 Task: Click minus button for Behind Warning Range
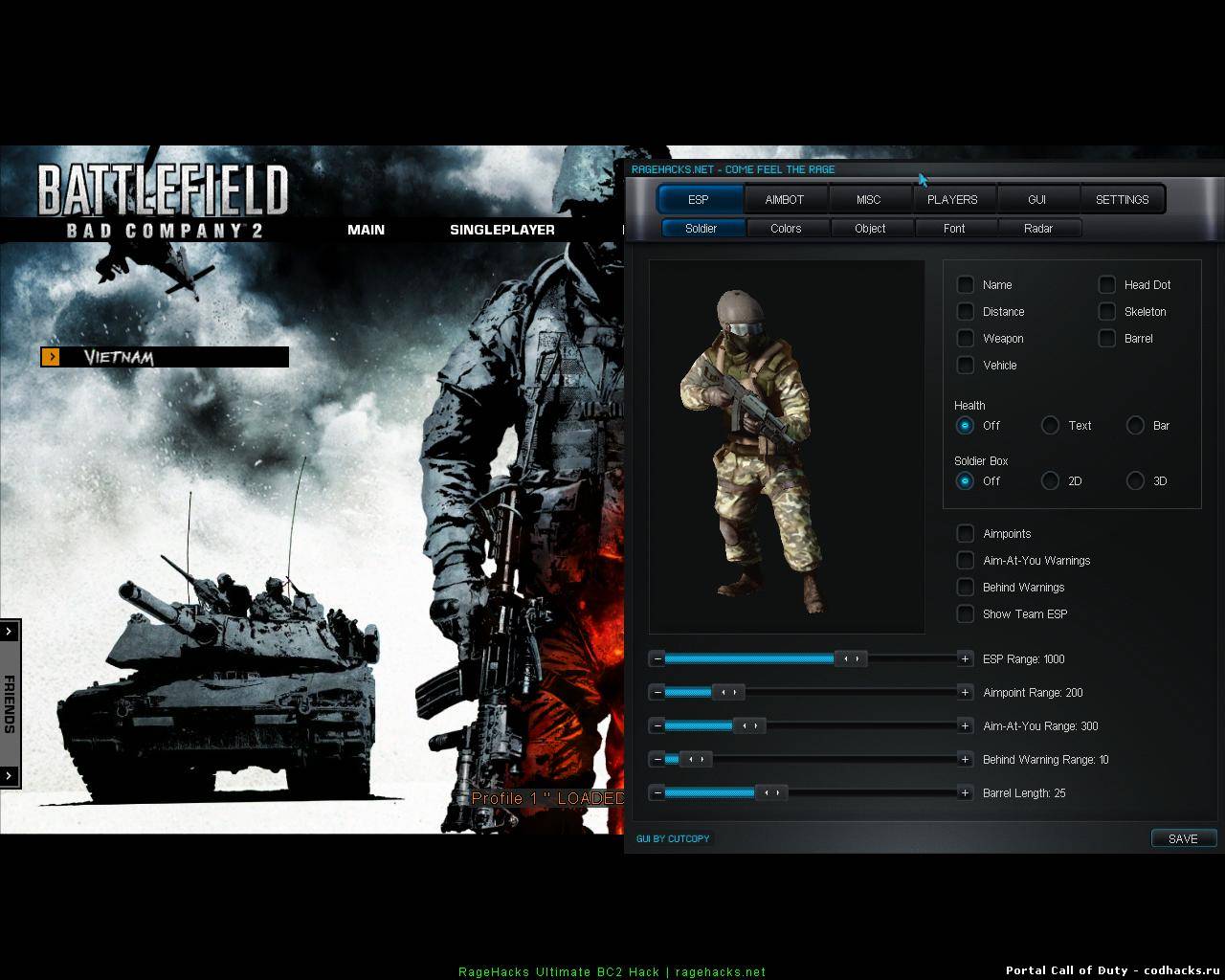click(657, 759)
